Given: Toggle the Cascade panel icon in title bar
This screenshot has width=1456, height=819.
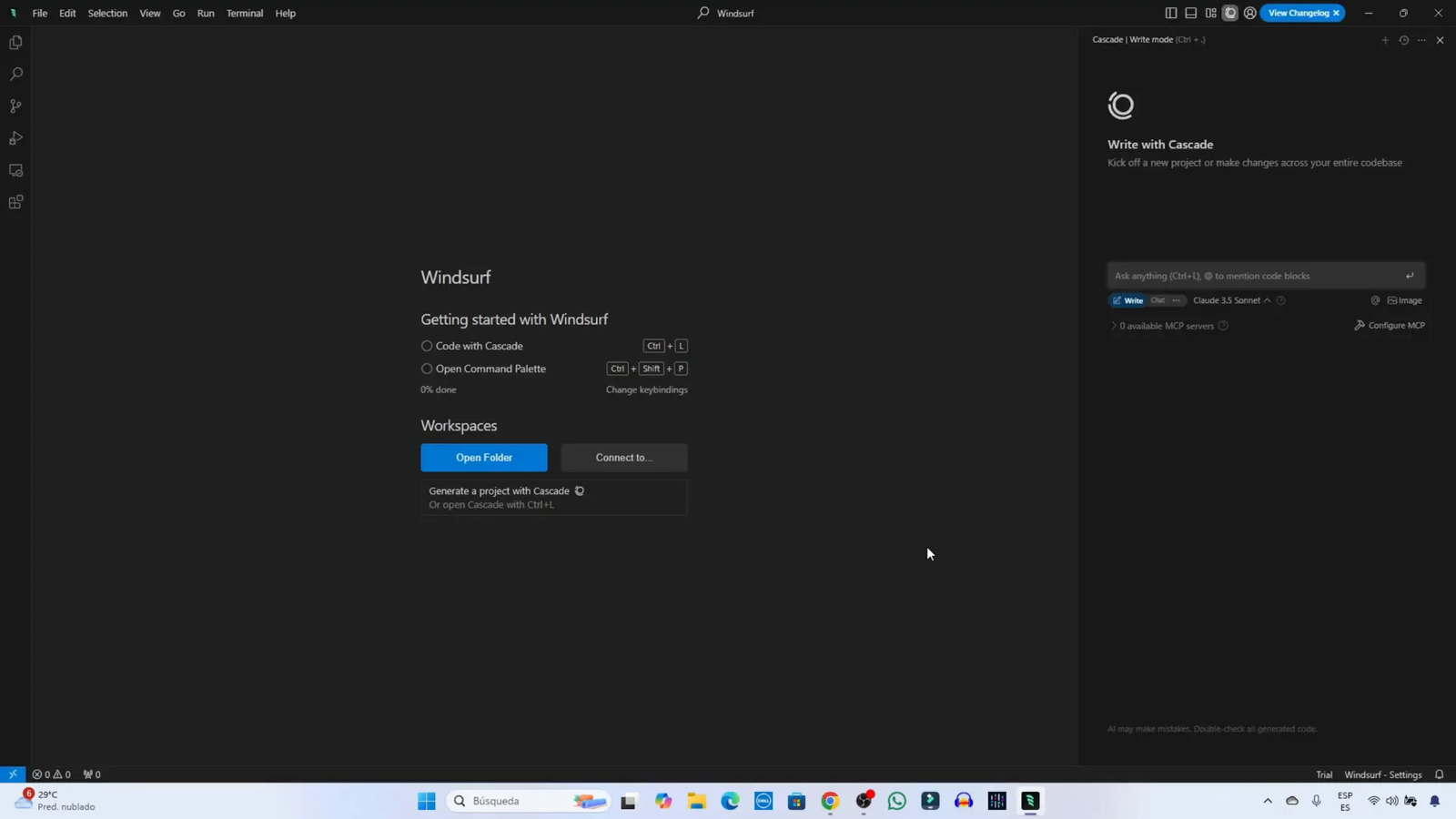Looking at the screenshot, I should click(x=1230, y=13).
